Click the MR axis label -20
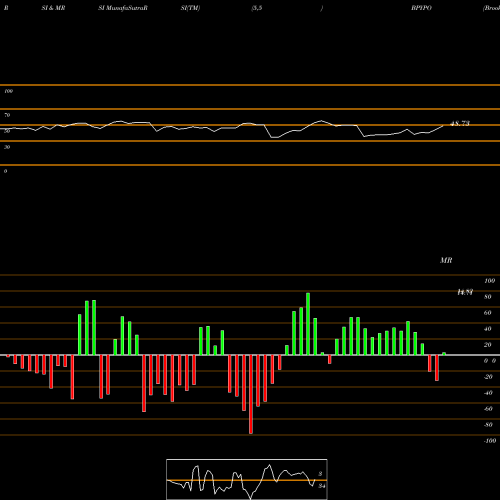Image resolution: width=500 pixels, height=500 pixels. coord(488,377)
